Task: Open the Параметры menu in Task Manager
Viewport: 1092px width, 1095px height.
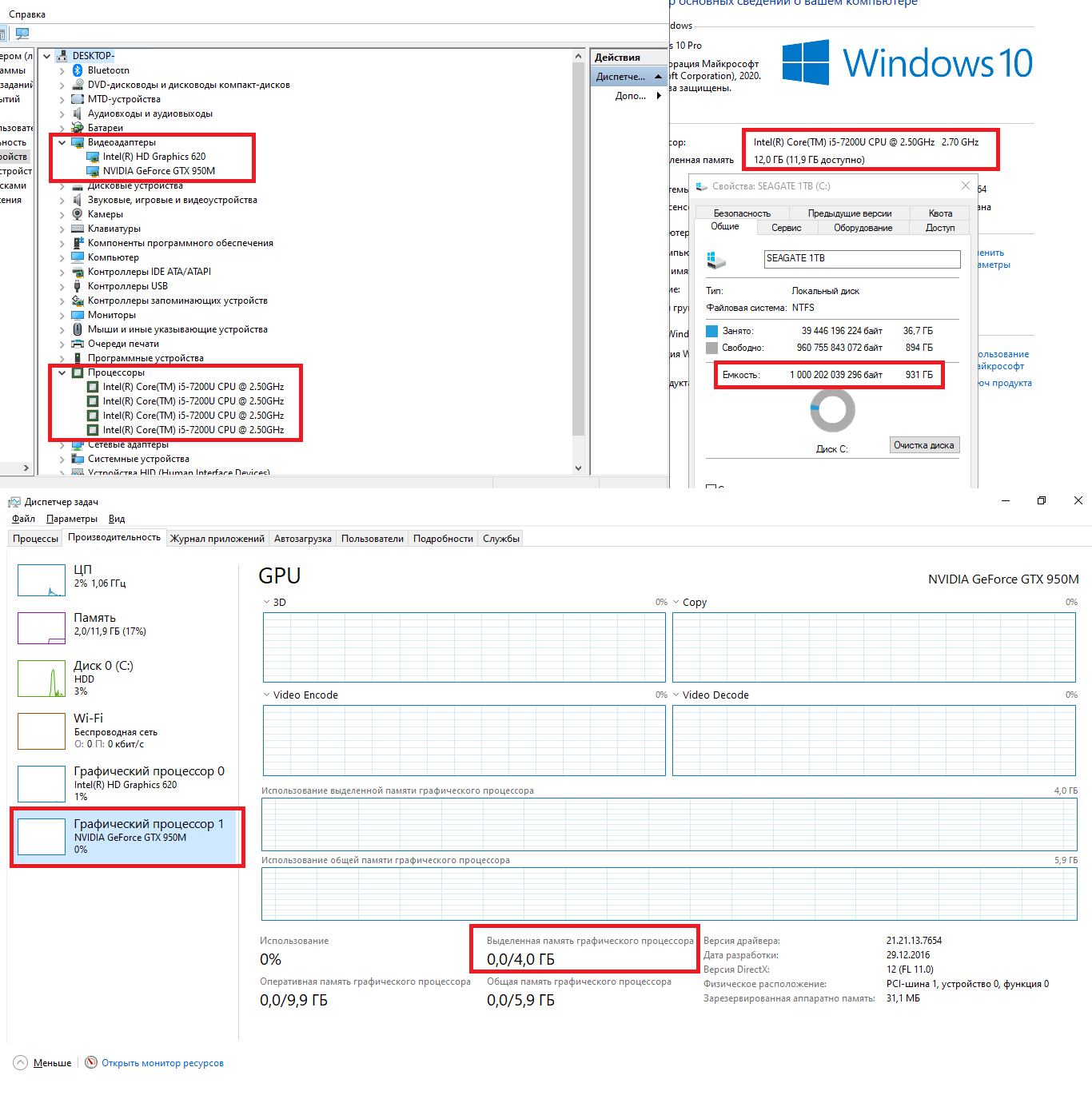Action: coord(72,519)
